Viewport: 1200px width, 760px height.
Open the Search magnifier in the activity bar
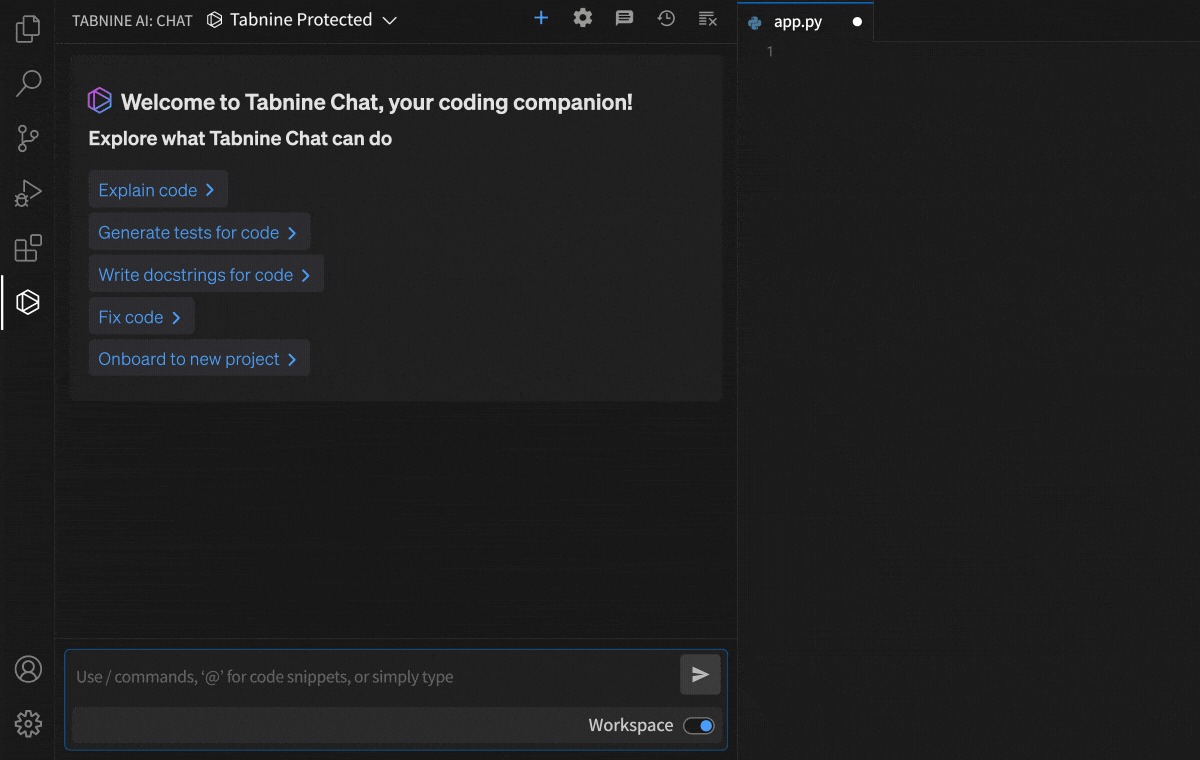28,84
